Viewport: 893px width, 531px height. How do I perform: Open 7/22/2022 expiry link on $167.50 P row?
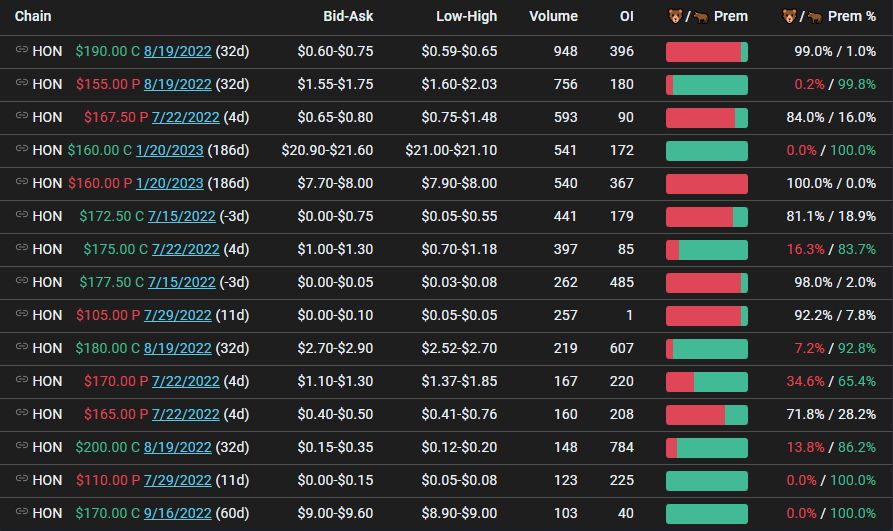[186, 117]
